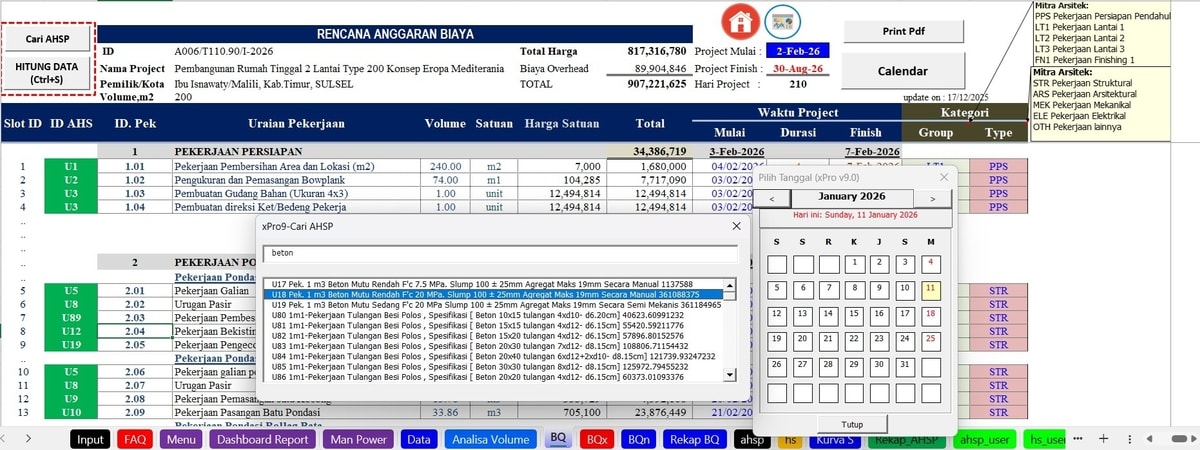Pick day 18 in the calendar
The height and width of the screenshot is (450, 1200).
(x=930, y=315)
